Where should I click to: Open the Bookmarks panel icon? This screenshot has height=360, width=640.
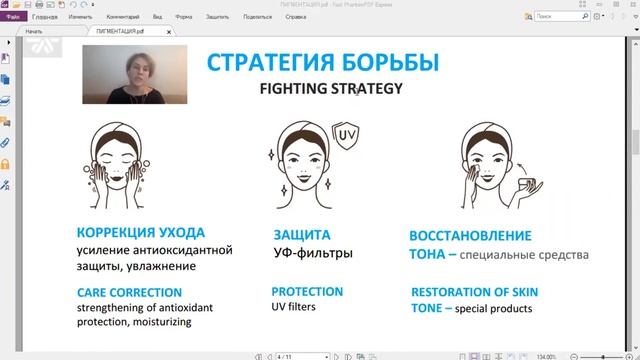6,59
